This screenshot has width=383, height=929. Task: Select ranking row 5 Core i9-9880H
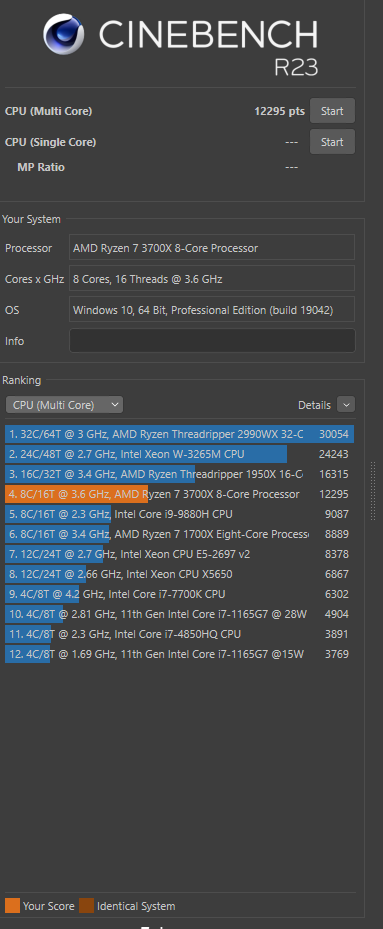point(180,514)
